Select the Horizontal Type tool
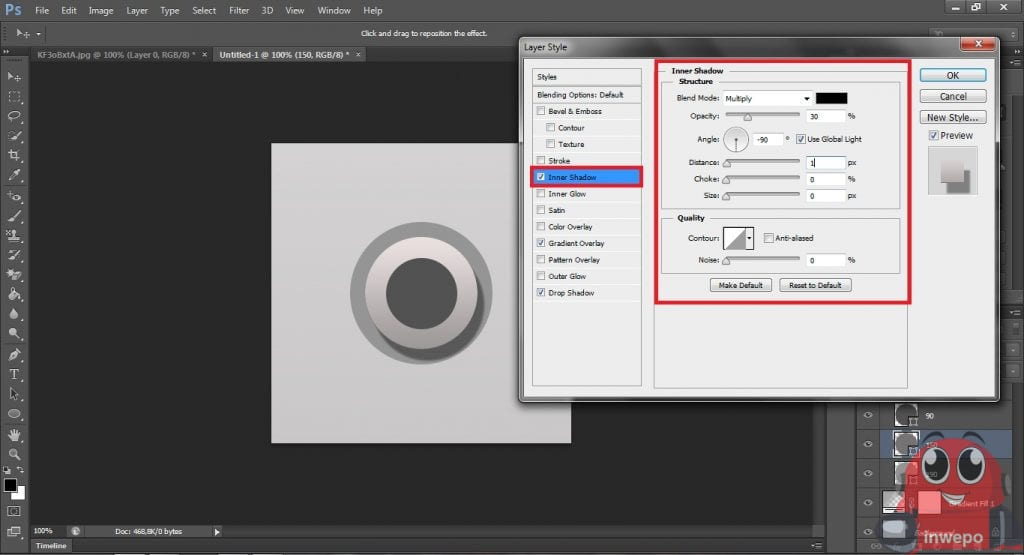 [x=15, y=374]
